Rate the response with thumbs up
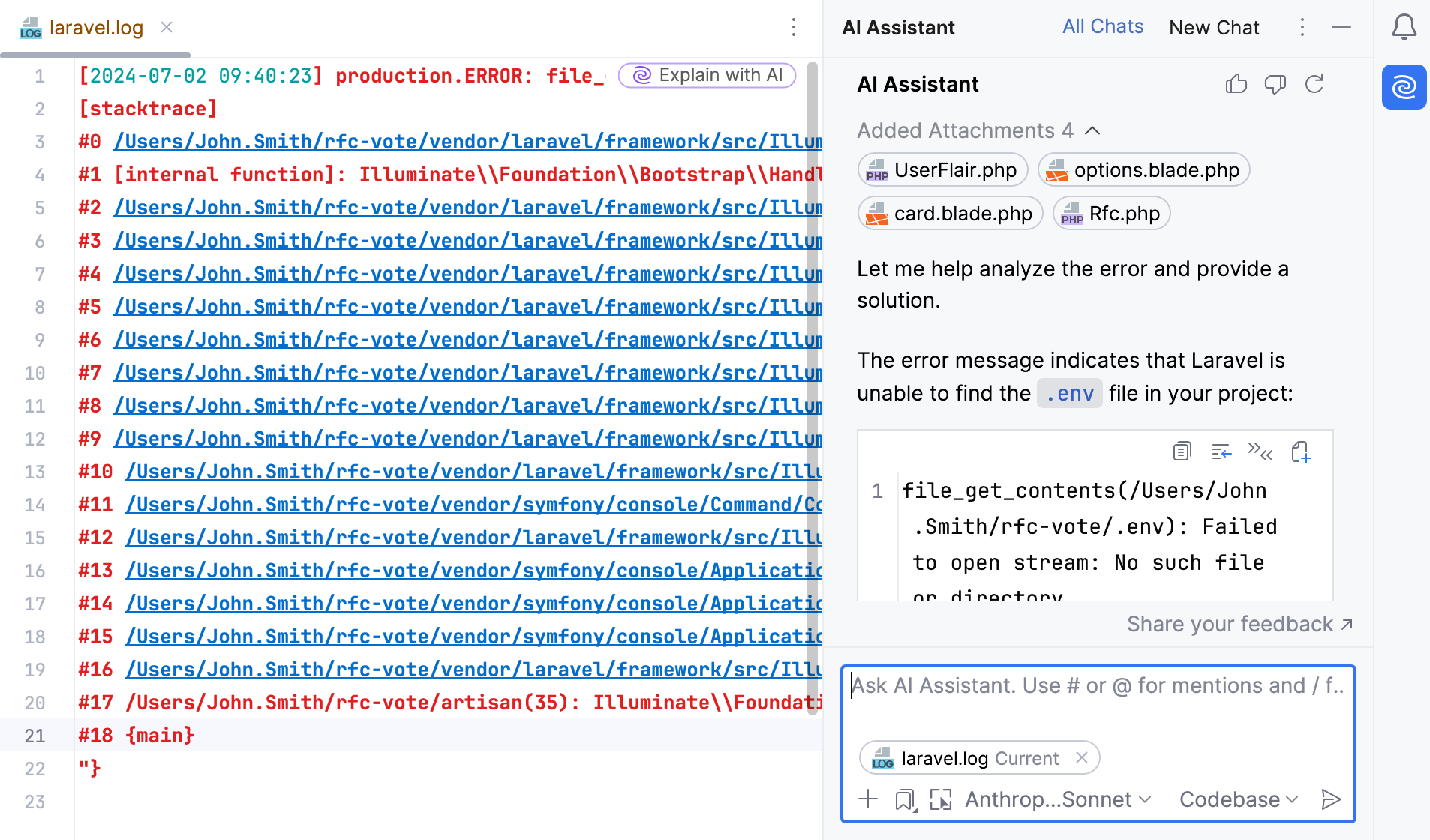Image resolution: width=1430 pixels, height=840 pixels. (x=1236, y=84)
